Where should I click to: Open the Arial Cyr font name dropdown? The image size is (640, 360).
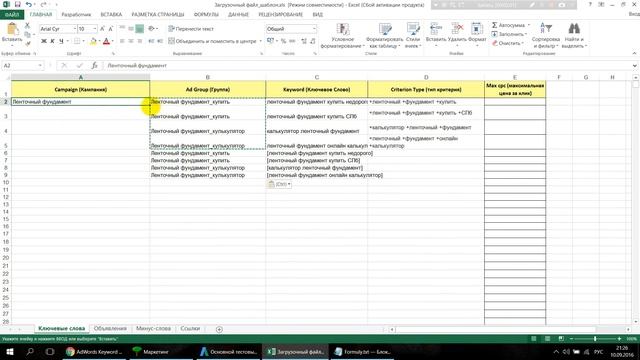pyautogui.click(x=74, y=29)
